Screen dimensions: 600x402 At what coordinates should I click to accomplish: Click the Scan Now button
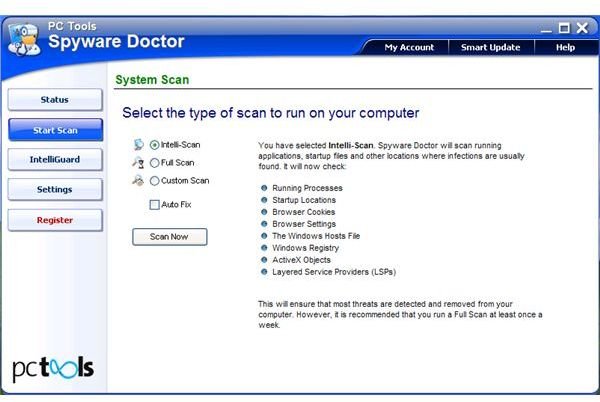170,237
